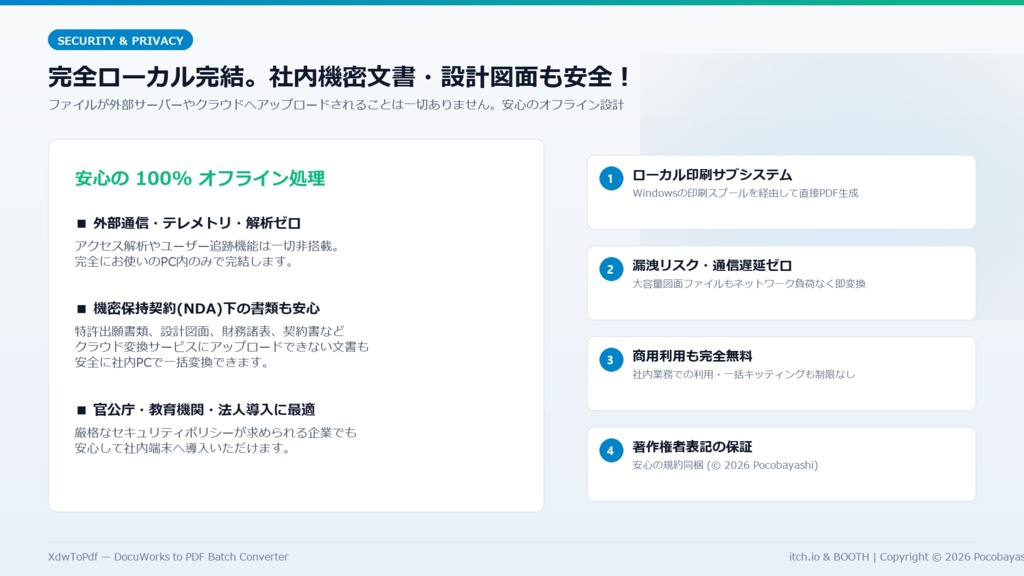This screenshot has height=576, width=1024.
Task: Click text 完全にお使いのPC内のみで完結します。
Action: 185,262
